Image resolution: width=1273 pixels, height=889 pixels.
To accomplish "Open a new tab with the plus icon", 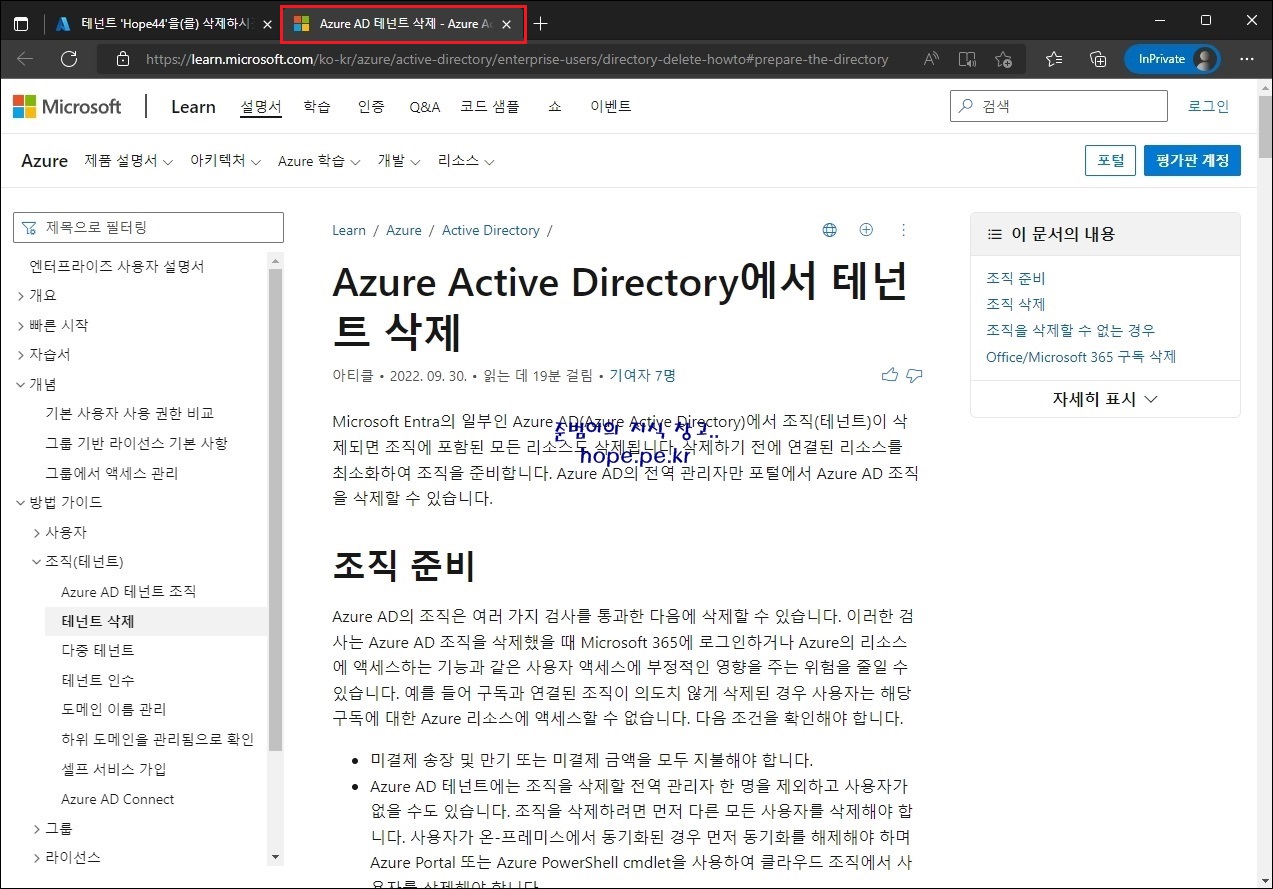I will 541,23.
